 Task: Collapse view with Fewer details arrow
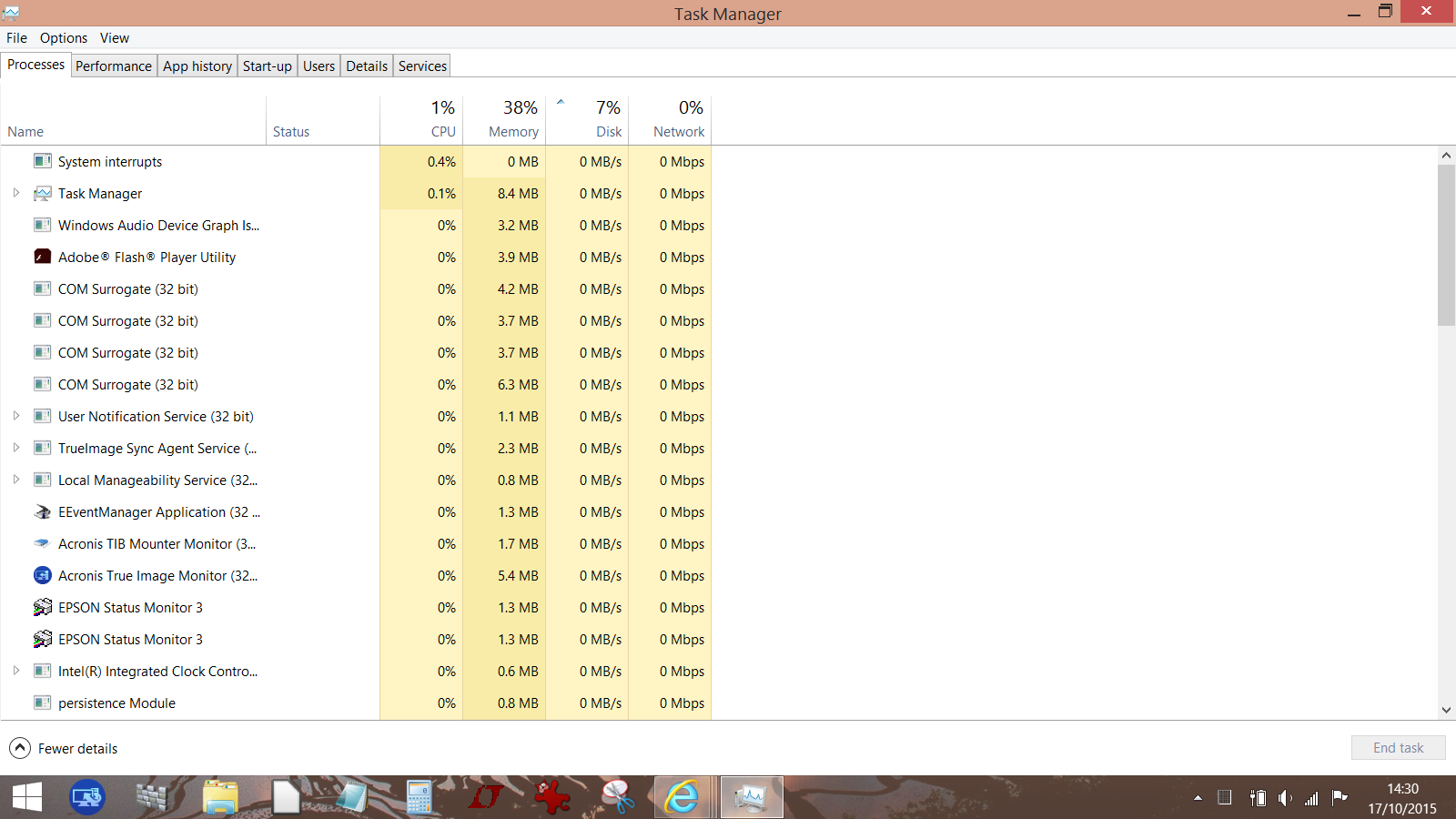click(20, 748)
